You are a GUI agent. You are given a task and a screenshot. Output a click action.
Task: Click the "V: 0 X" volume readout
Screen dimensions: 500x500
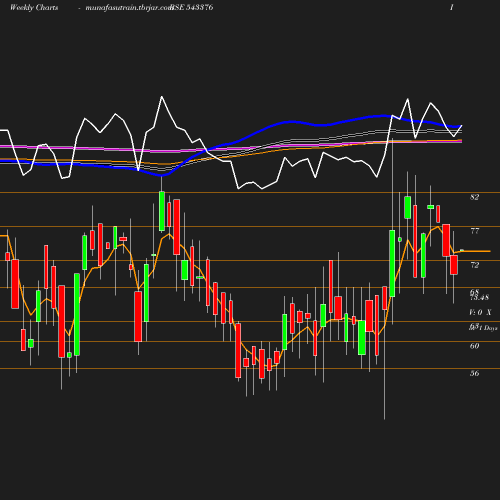point(480,312)
